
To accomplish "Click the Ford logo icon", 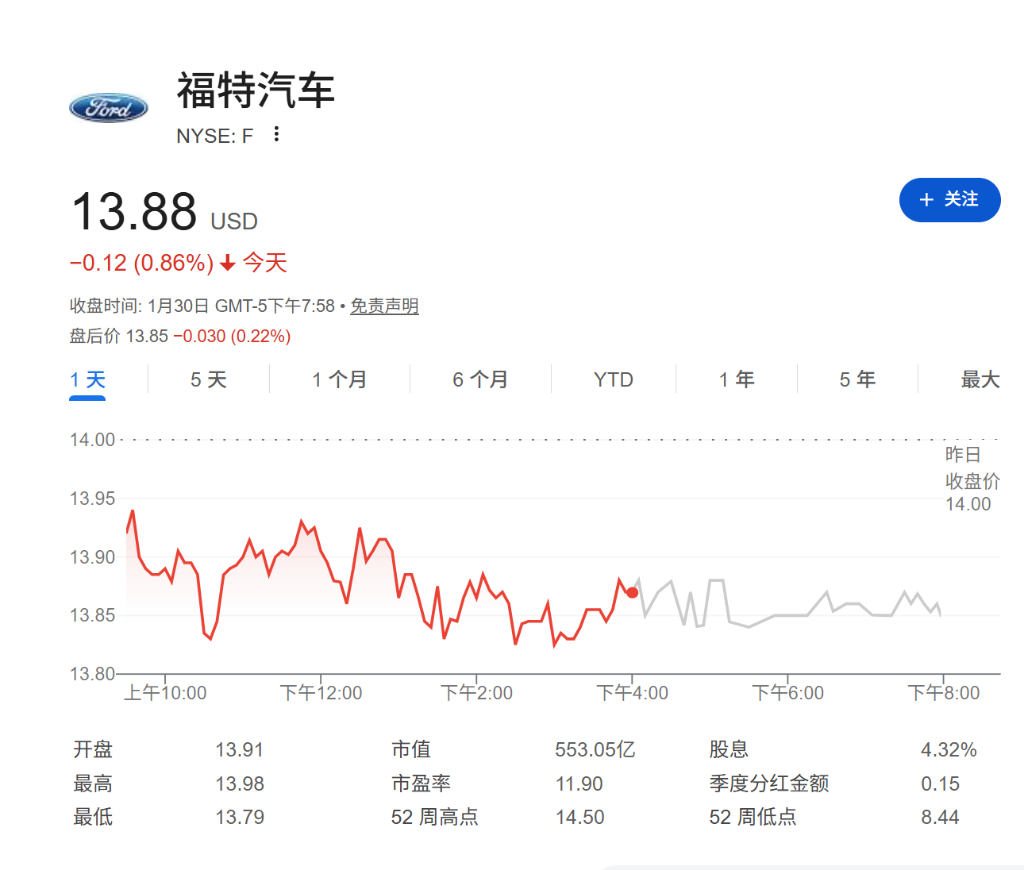I will 108,108.
